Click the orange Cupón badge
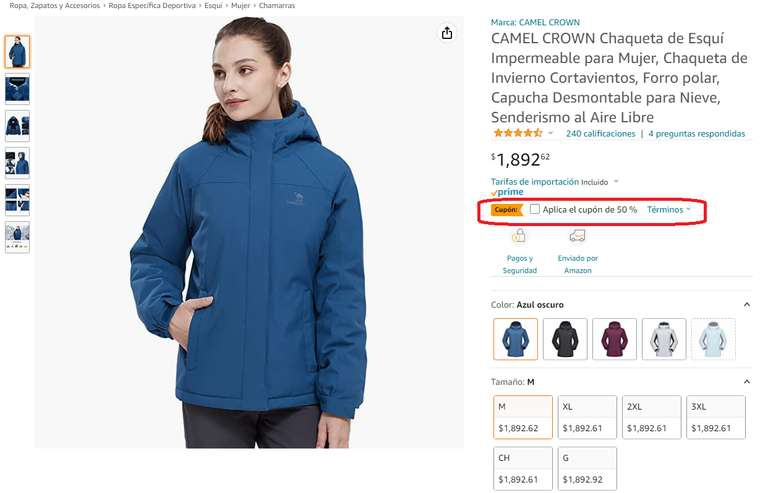The image size is (768, 493). [x=507, y=210]
